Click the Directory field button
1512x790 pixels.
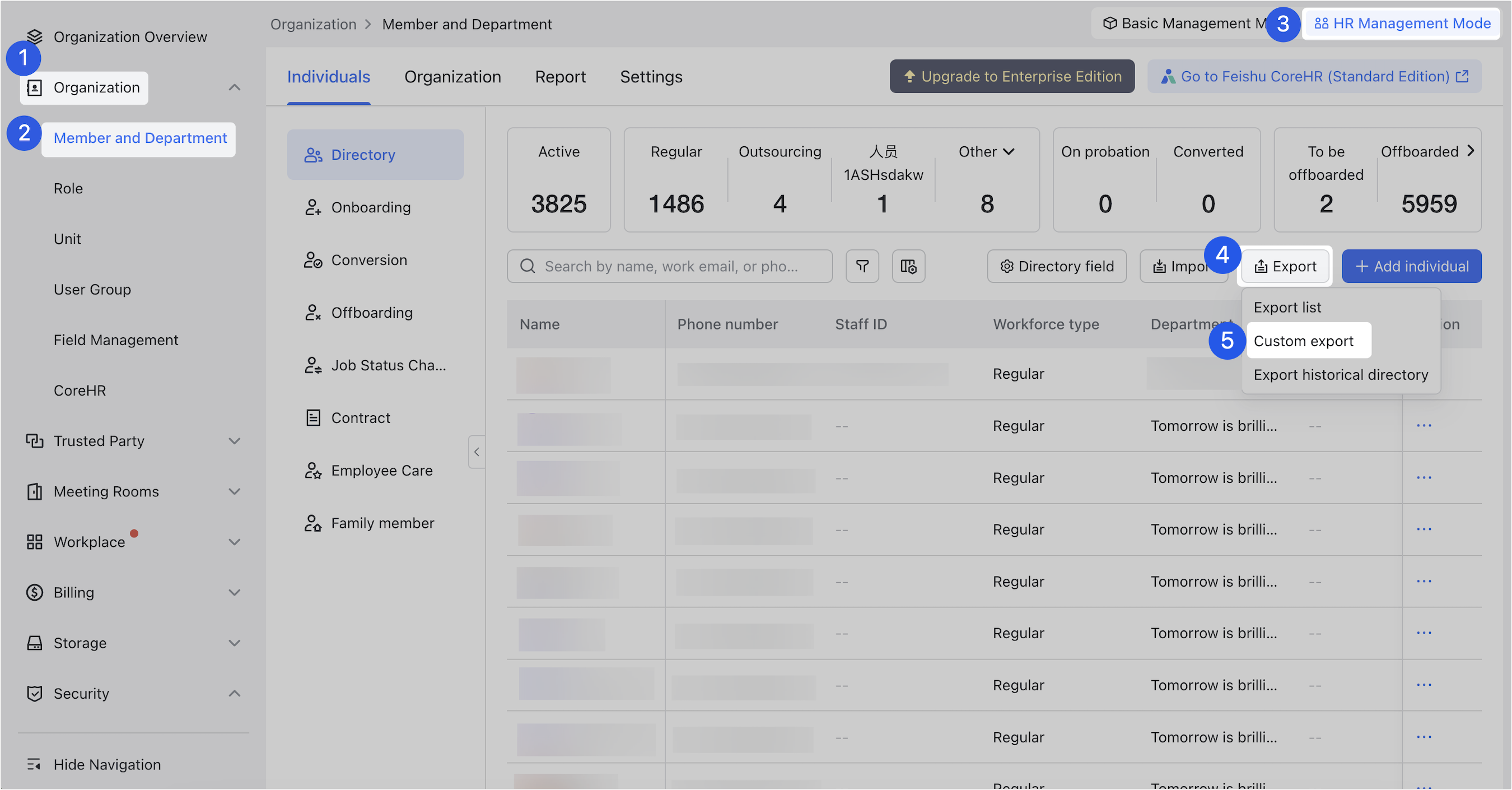[1057, 266]
